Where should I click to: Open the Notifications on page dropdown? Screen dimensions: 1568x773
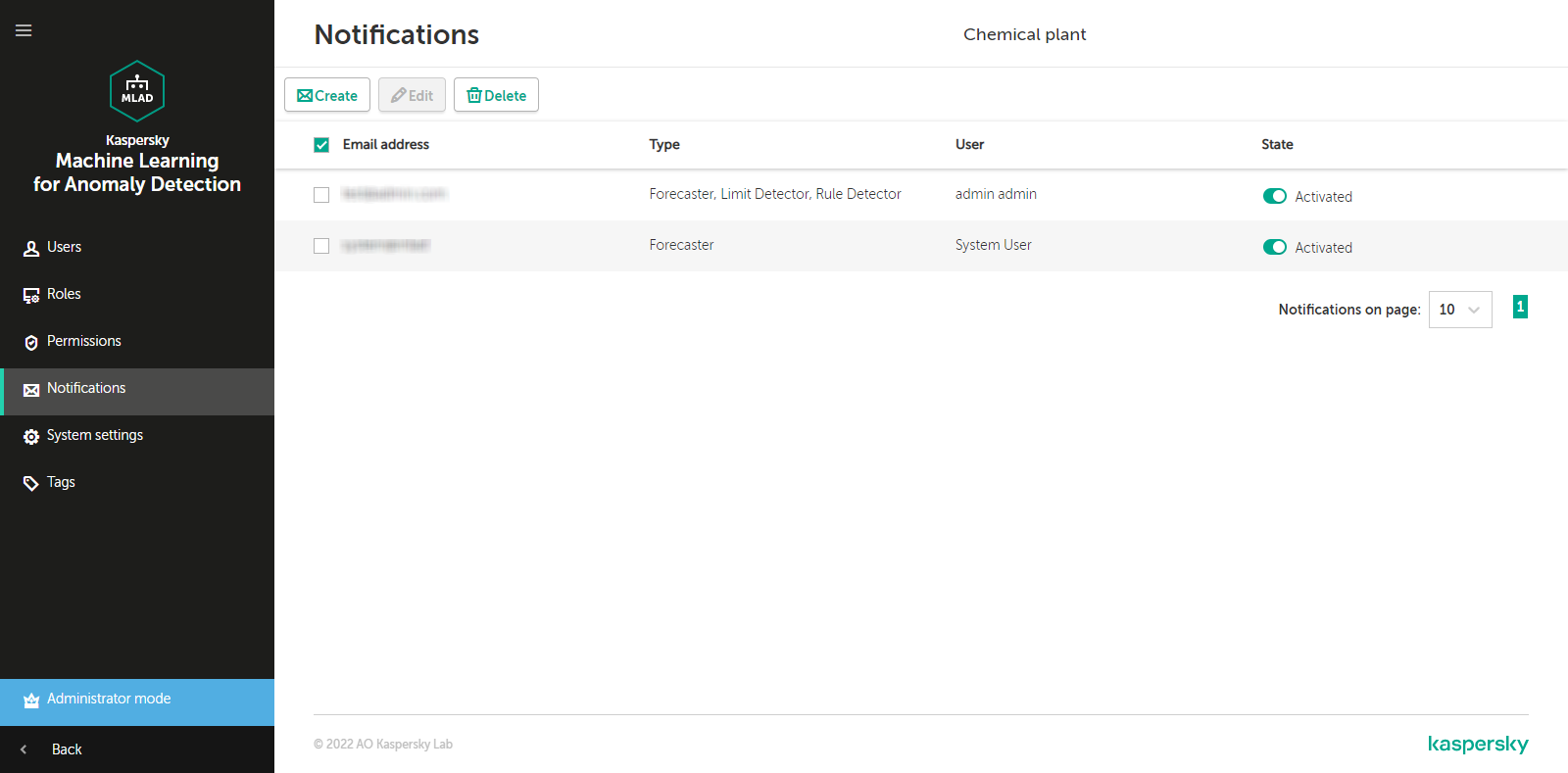1459,310
